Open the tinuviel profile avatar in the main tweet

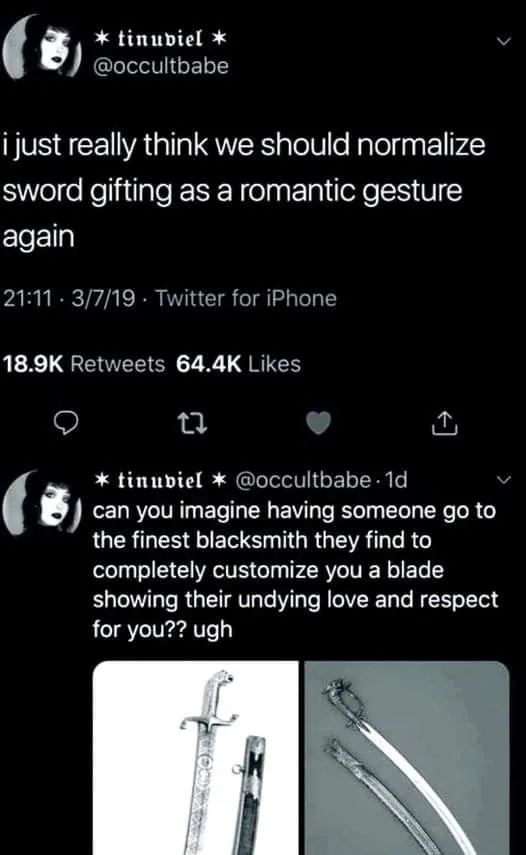click(43, 47)
